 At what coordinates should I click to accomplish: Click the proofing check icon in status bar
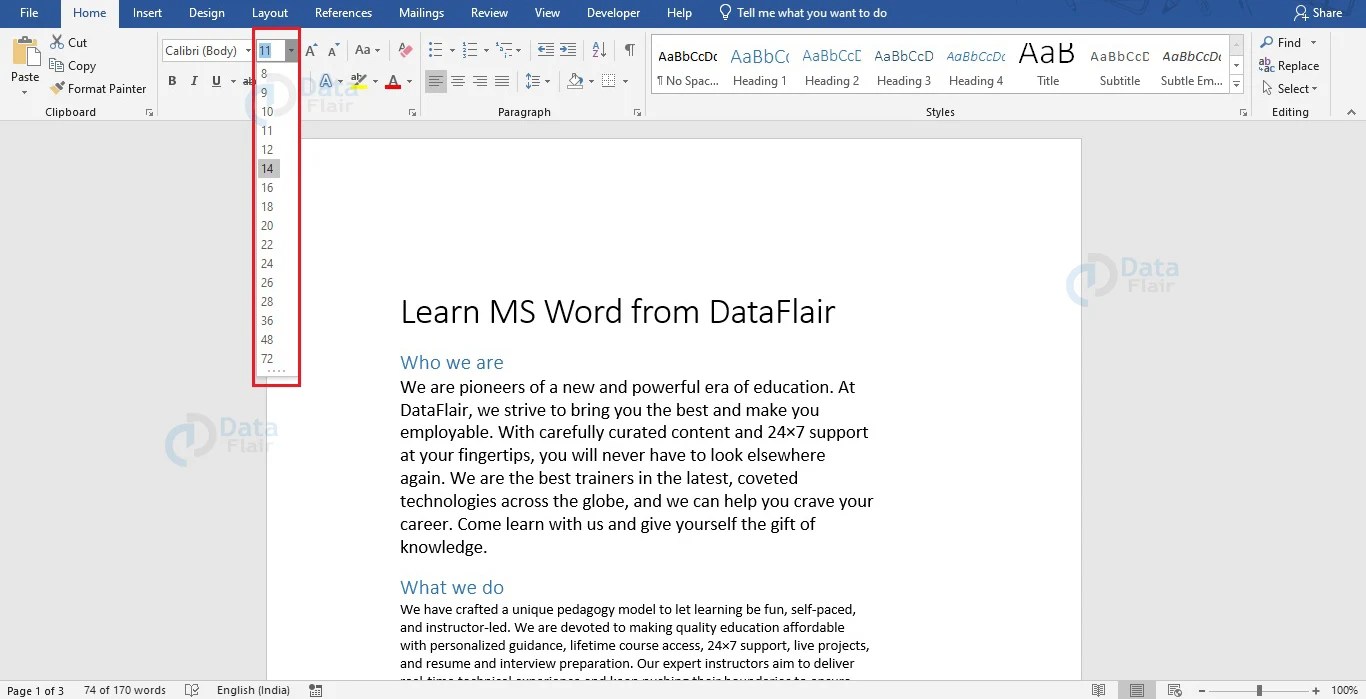tap(191, 690)
